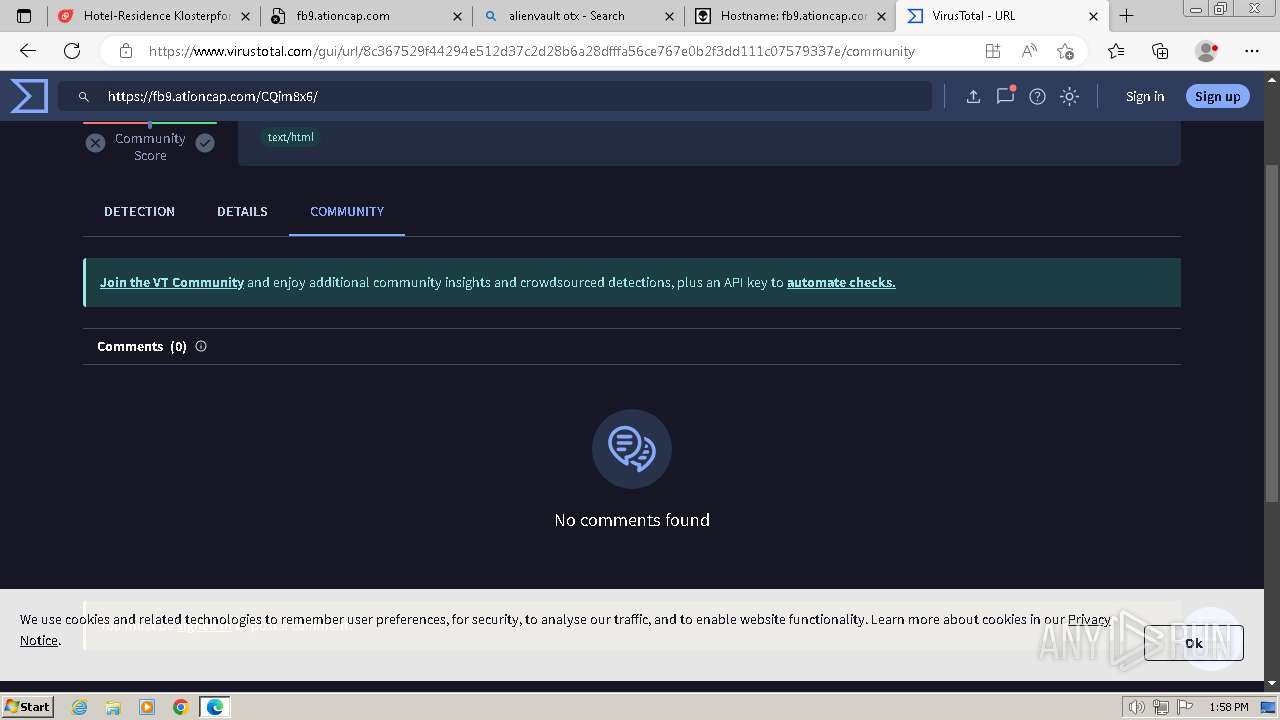Open the notifications chat icon

click(1005, 96)
